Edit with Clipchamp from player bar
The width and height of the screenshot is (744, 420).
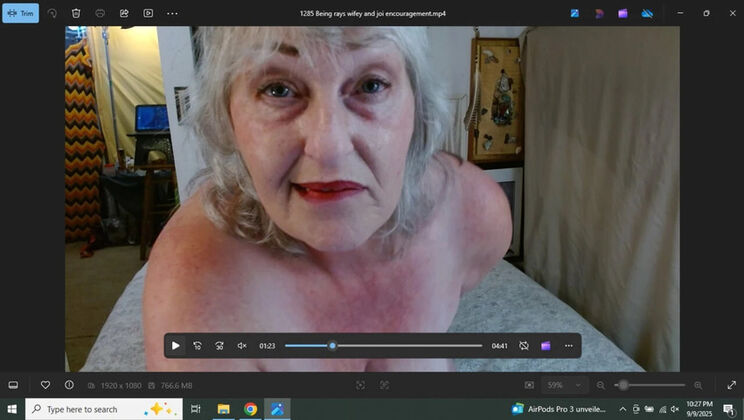546,345
